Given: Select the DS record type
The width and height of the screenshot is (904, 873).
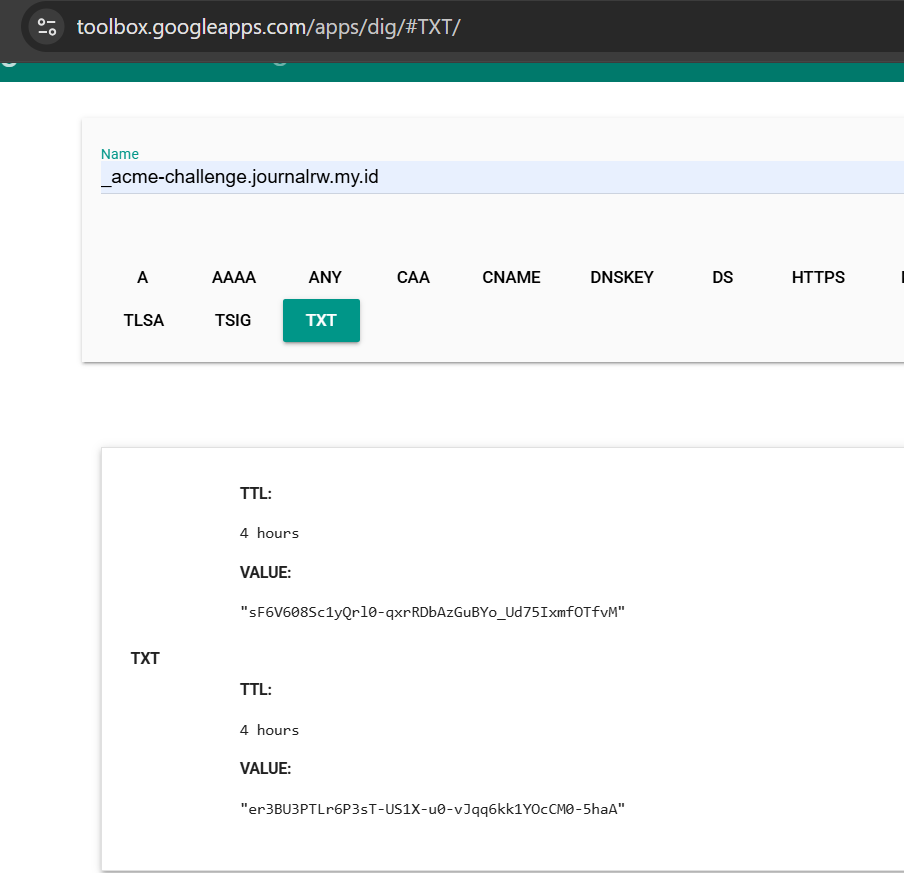Looking at the screenshot, I should (x=722, y=277).
